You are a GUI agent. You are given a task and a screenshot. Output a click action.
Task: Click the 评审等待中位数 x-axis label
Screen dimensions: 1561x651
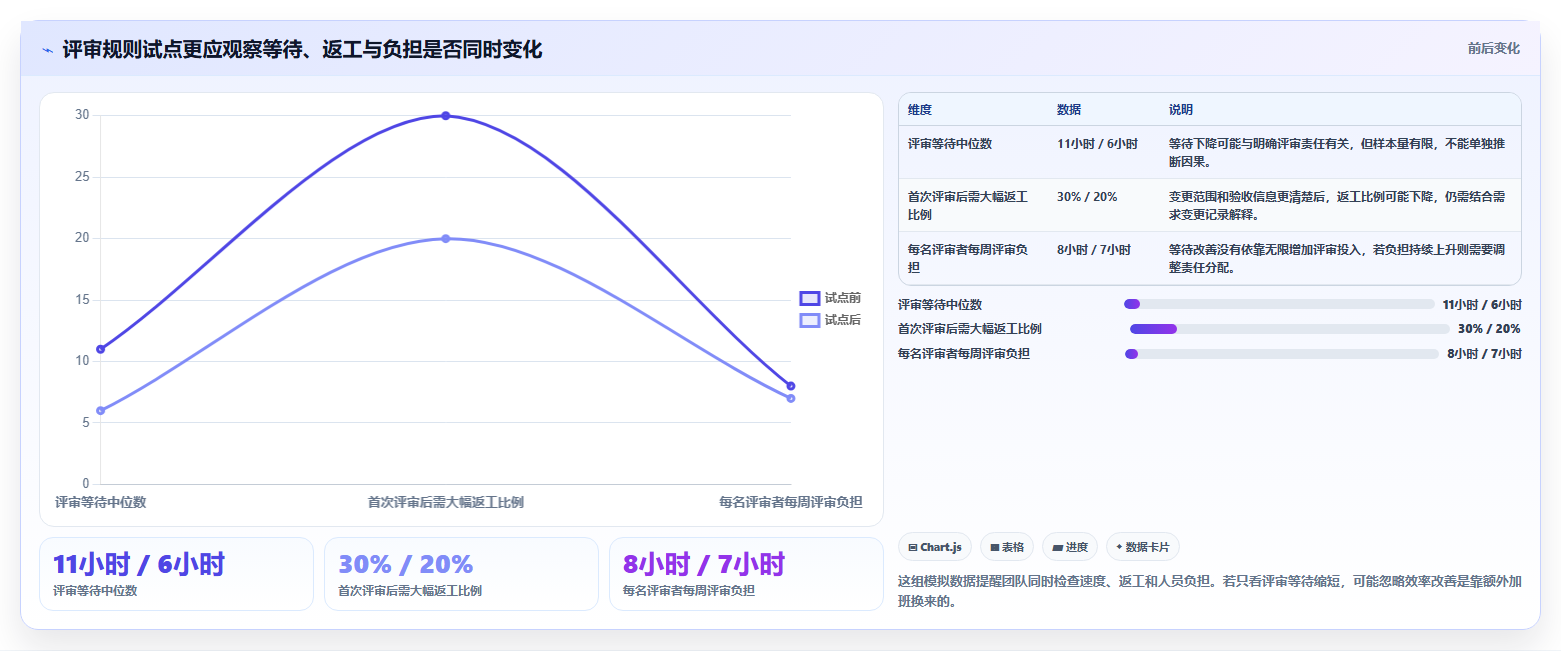[x=101, y=502]
